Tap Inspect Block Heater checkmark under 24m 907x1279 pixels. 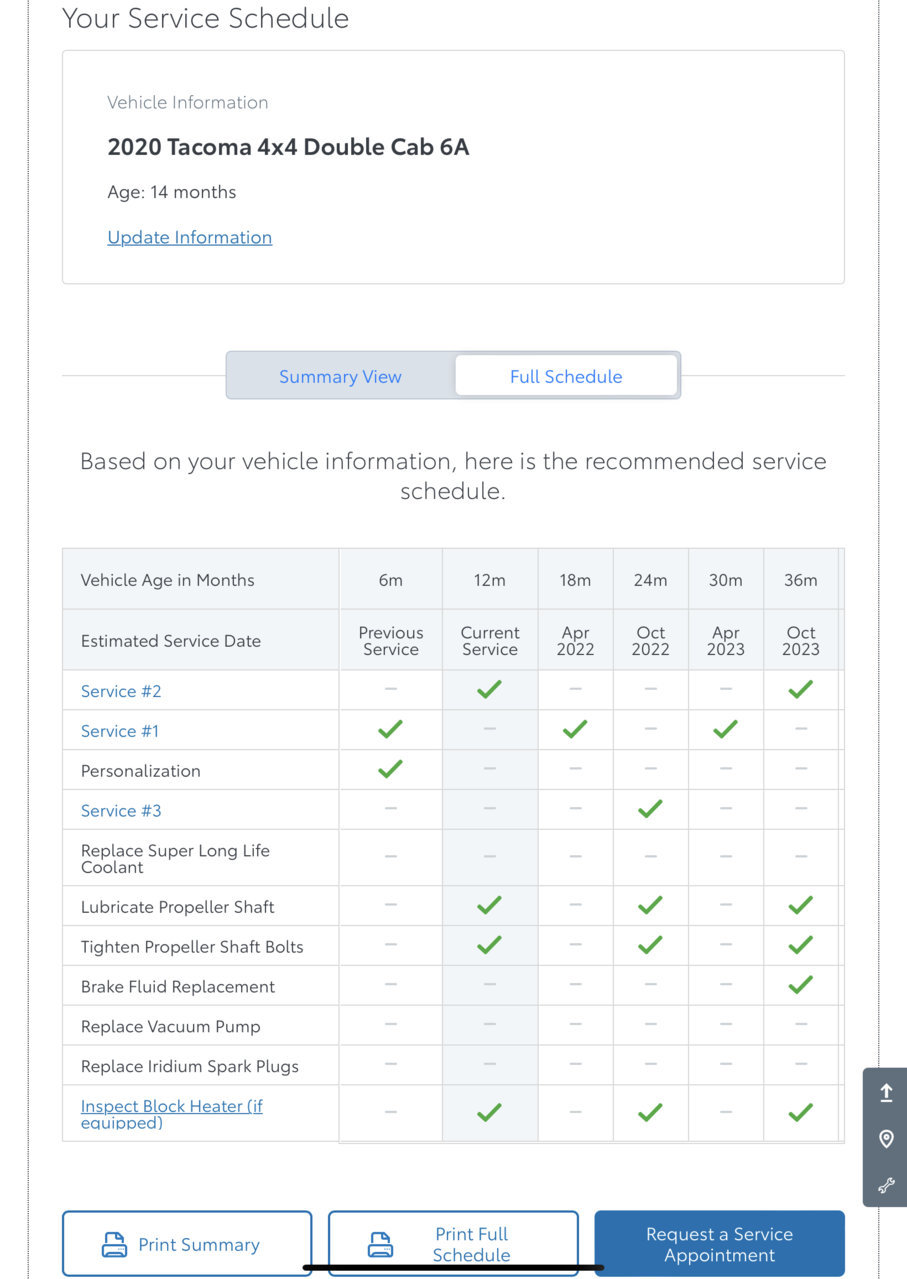point(650,1112)
